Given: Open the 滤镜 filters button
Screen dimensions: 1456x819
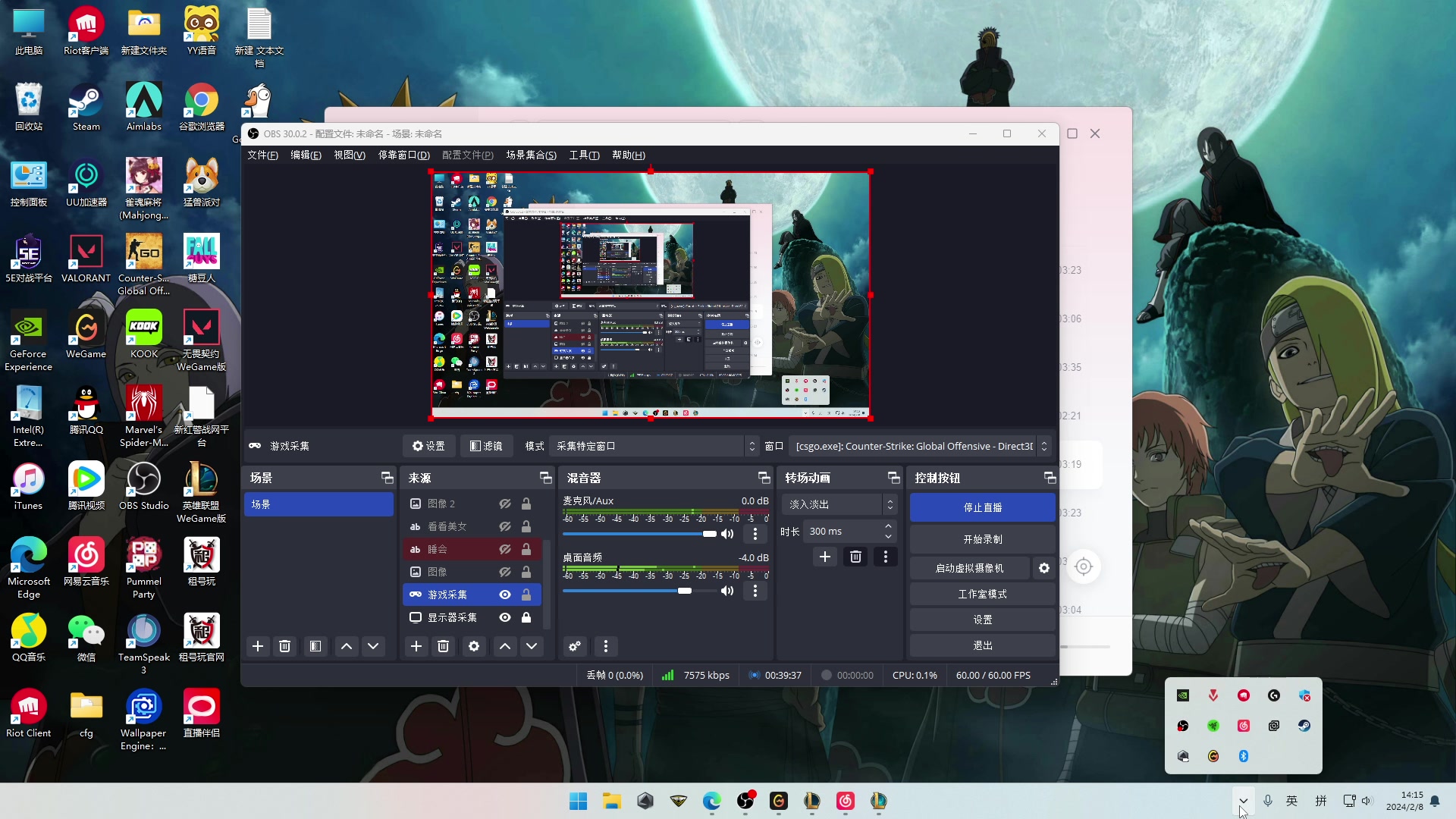Looking at the screenshot, I should coord(486,446).
